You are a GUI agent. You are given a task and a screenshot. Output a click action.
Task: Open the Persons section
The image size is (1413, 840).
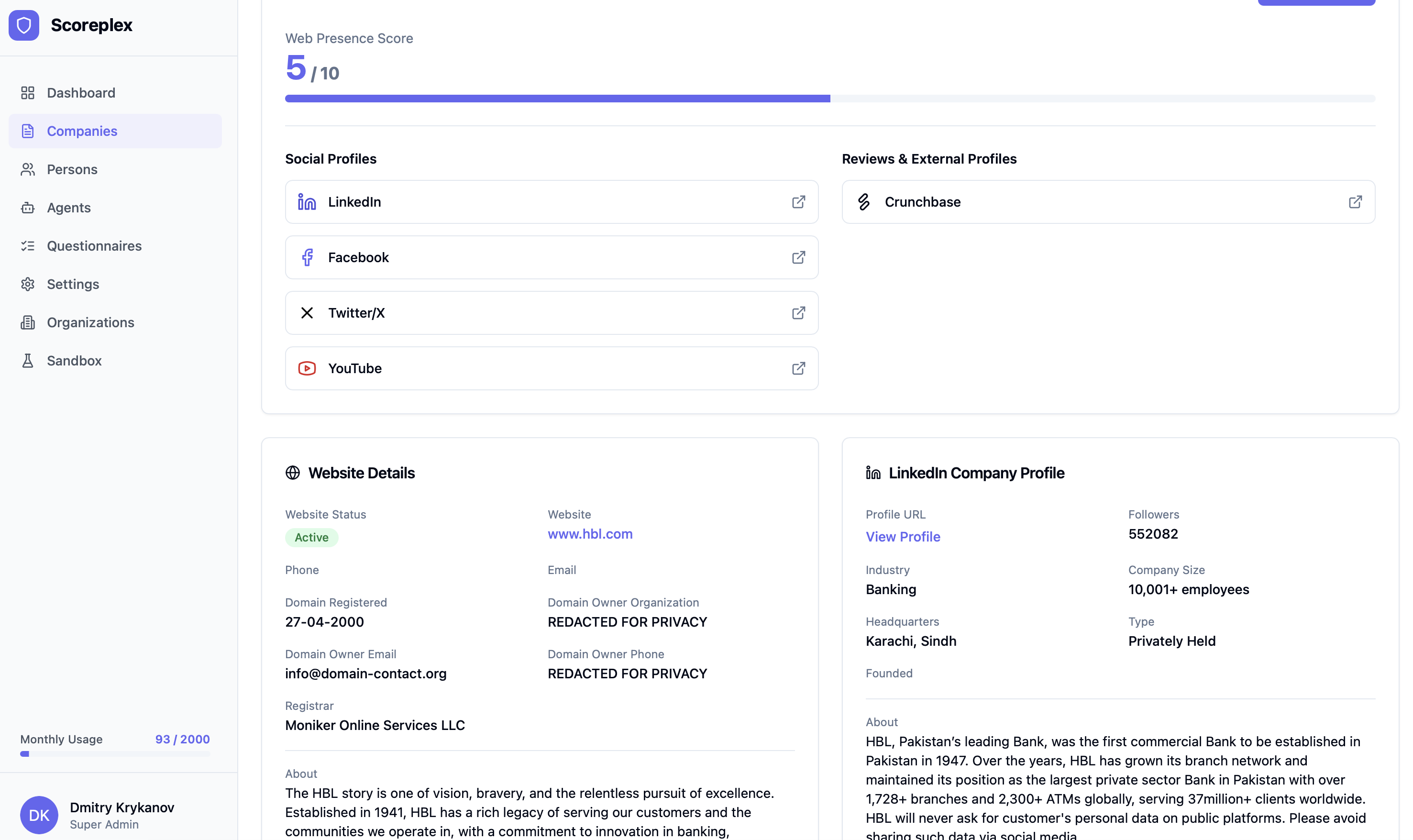[x=72, y=169]
